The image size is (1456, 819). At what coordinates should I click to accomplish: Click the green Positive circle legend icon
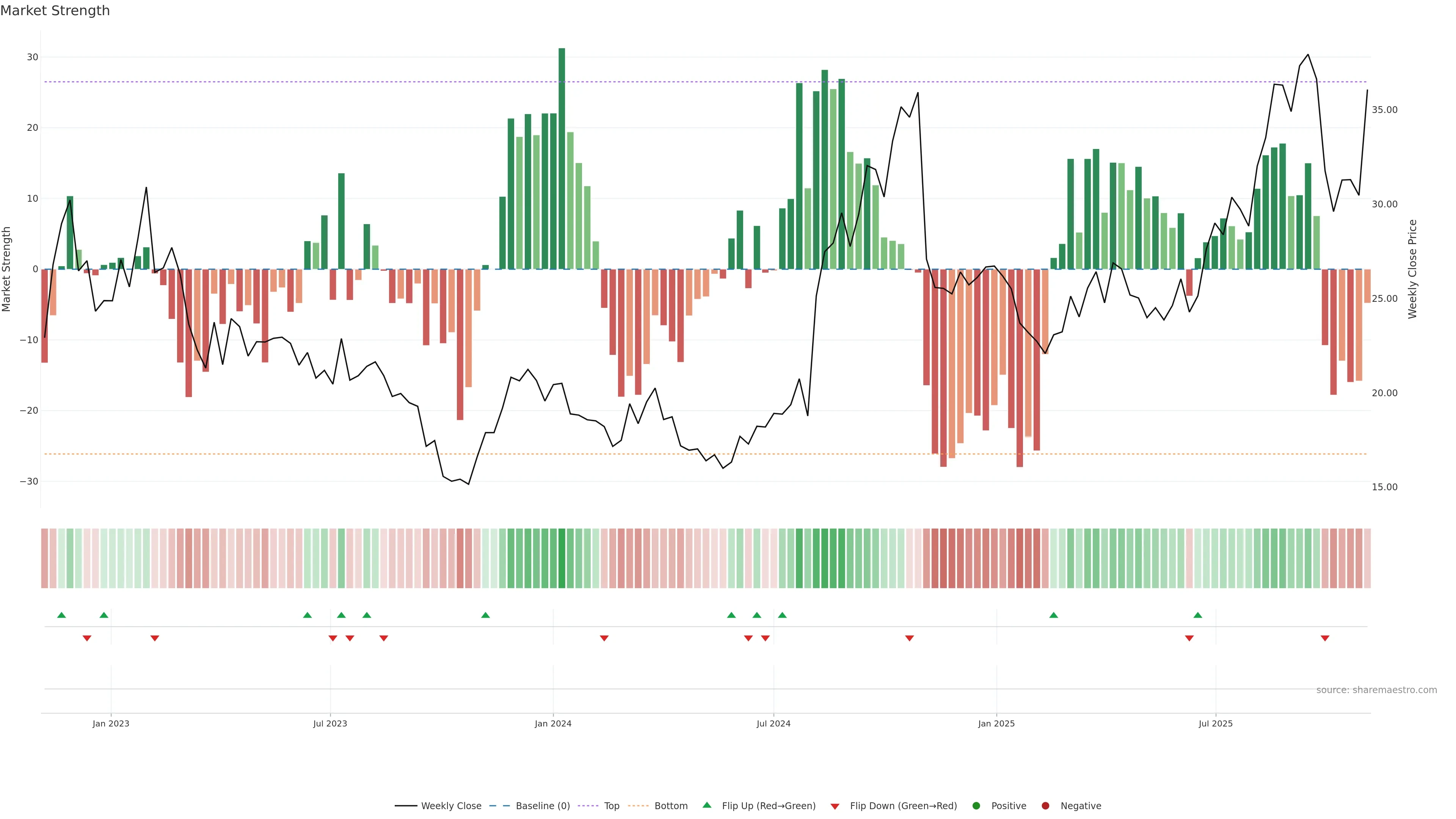coord(976,806)
